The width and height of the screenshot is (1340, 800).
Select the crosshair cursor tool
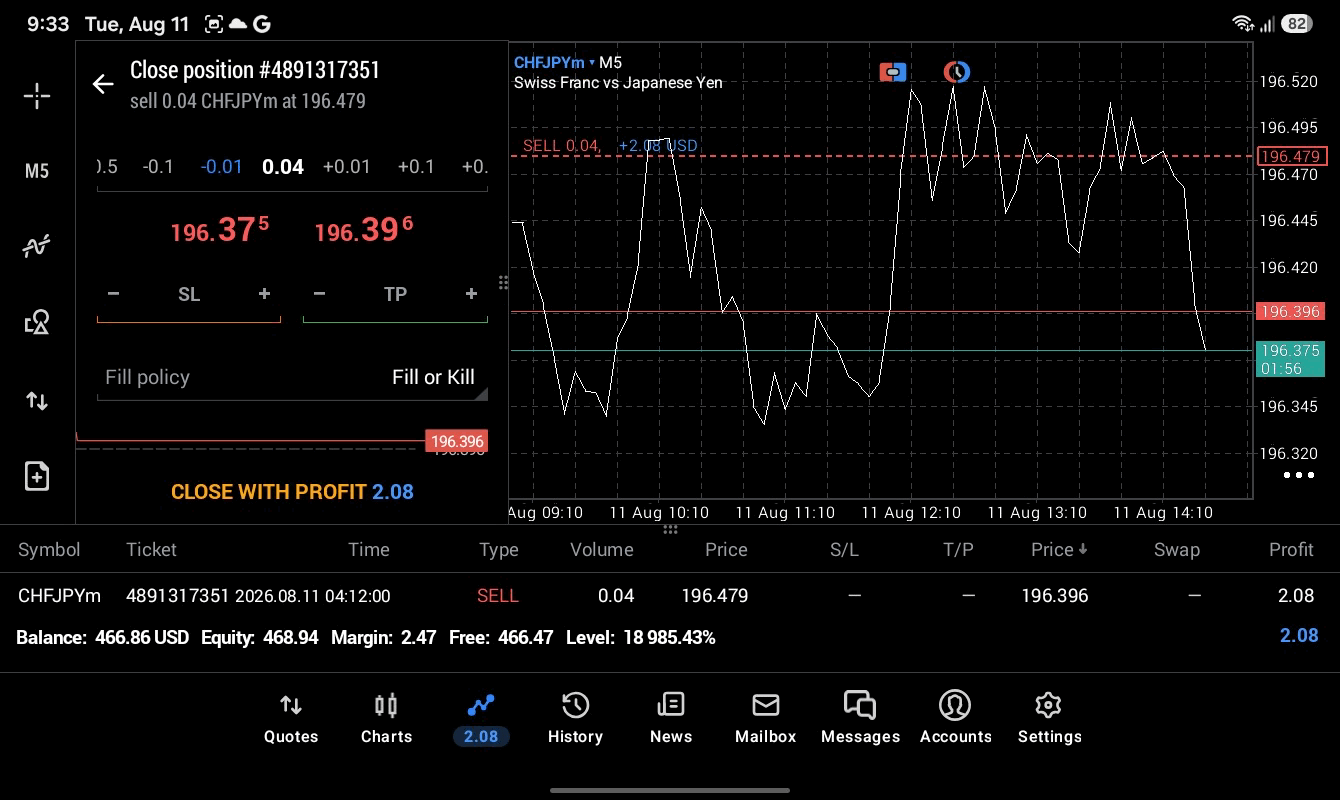pos(37,96)
